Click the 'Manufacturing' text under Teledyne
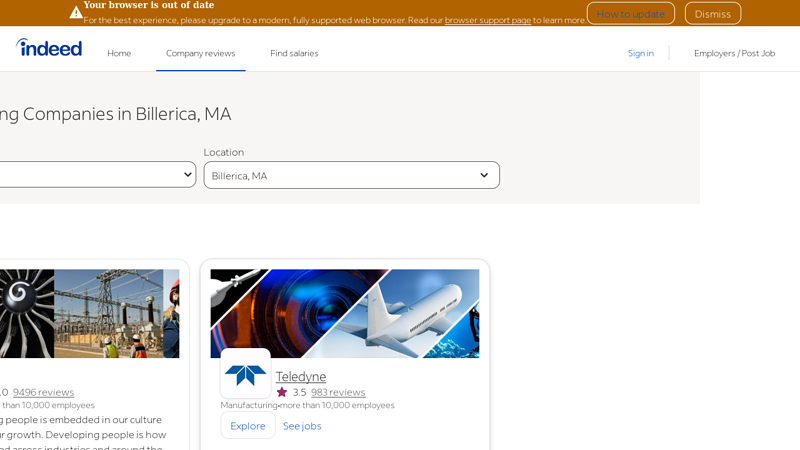Screen dimensions: 800x450 pyautogui.click(x=249, y=405)
